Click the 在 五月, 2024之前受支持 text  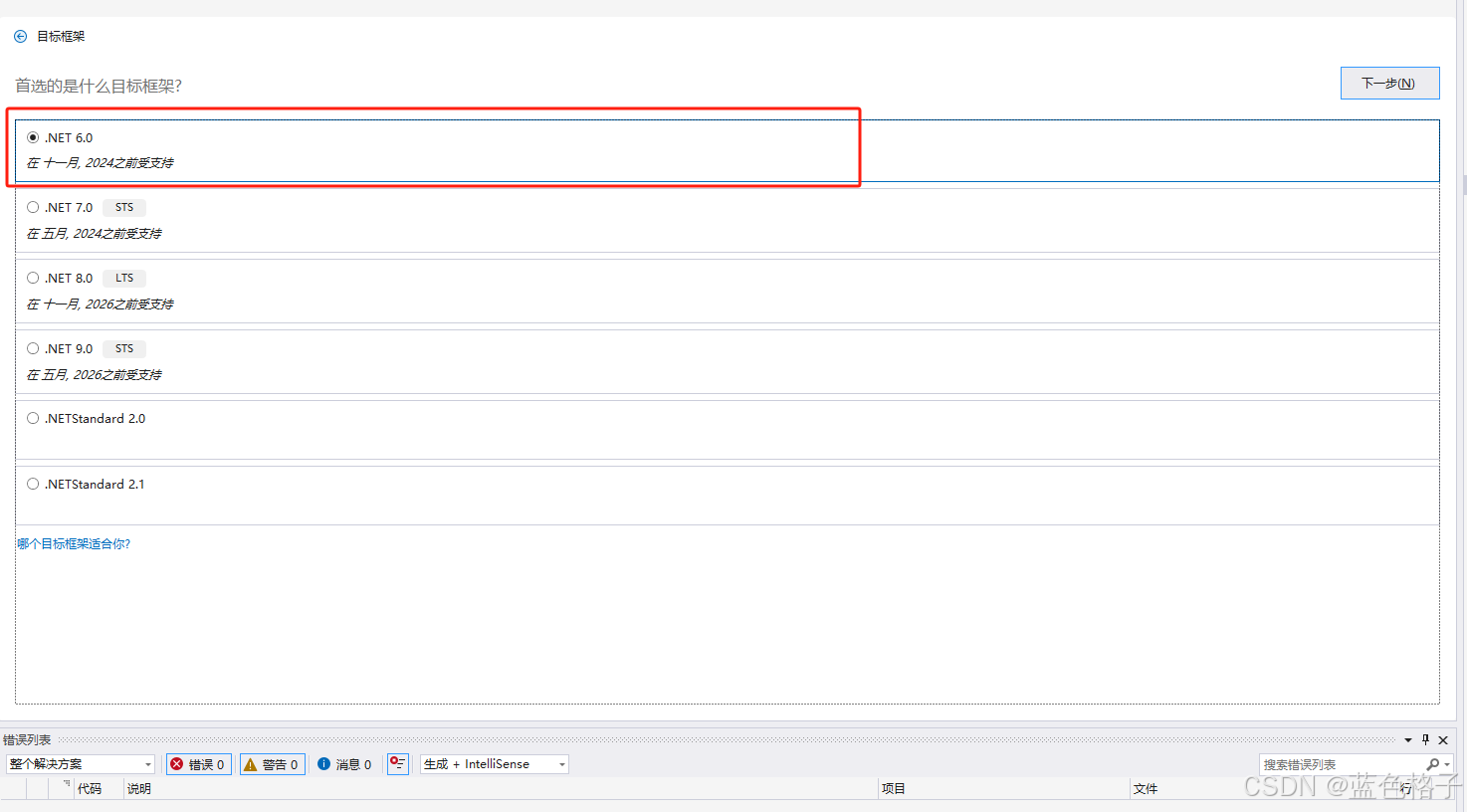[x=94, y=234]
